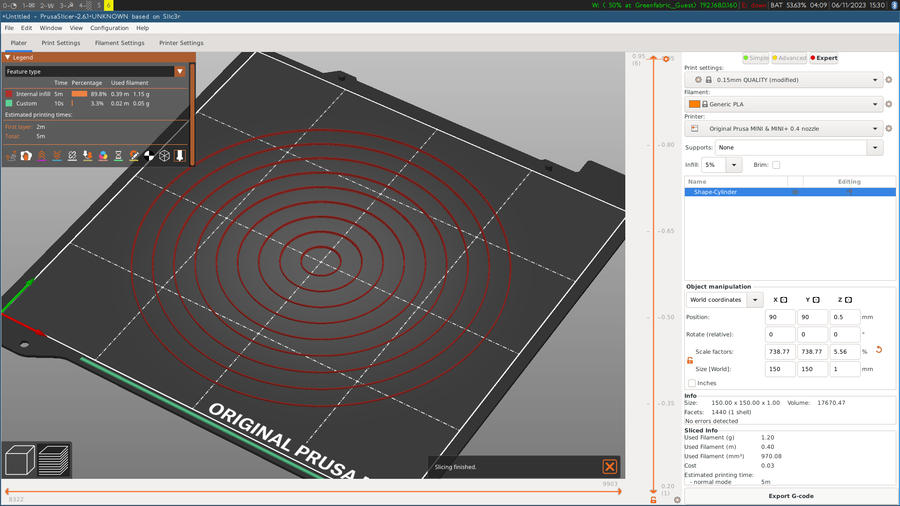Edit print settings preset gear icon
This screenshot has height=506, width=900.
click(889, 80)
